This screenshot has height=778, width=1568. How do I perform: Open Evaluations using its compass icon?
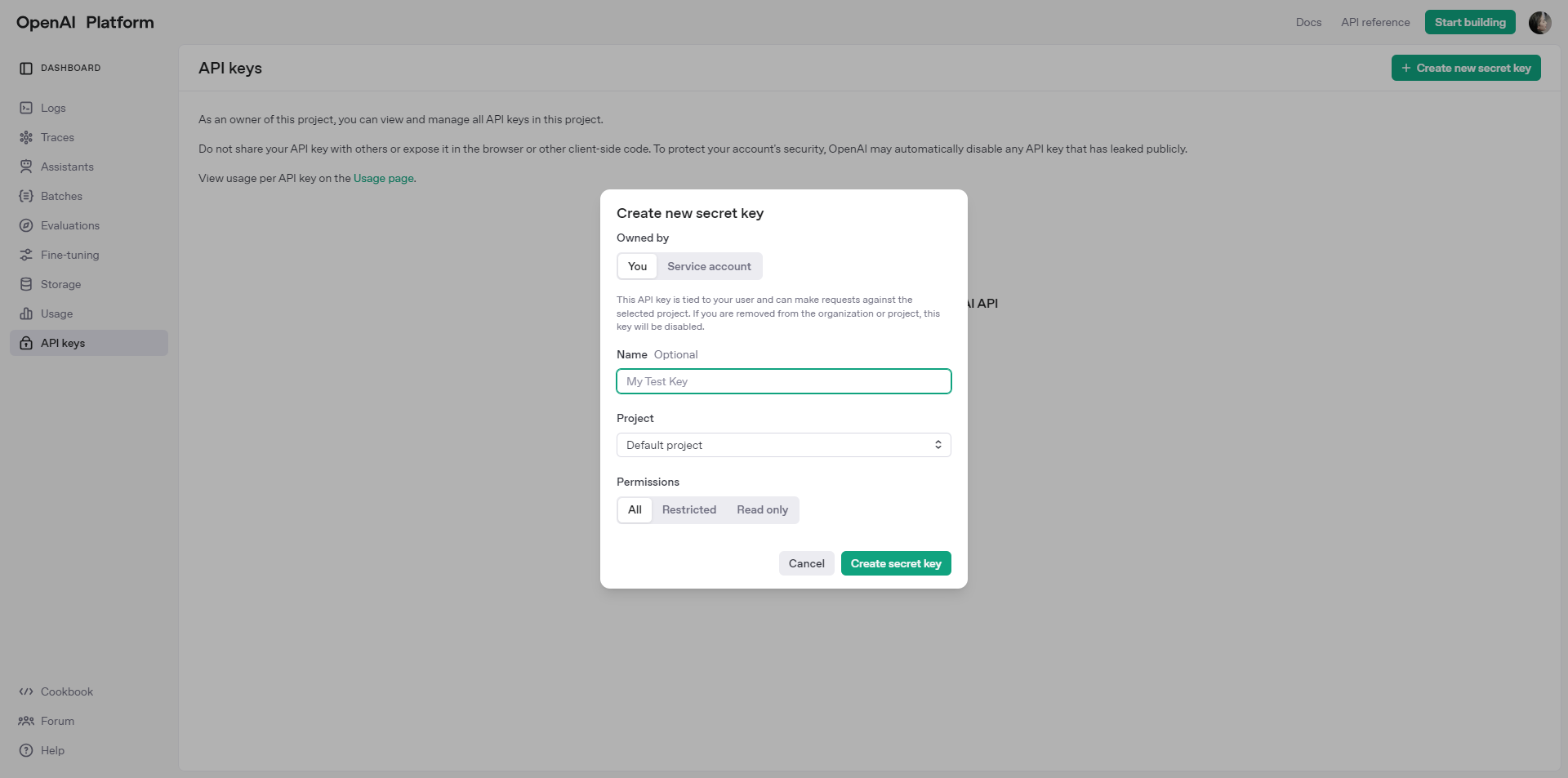coord(26,225)
